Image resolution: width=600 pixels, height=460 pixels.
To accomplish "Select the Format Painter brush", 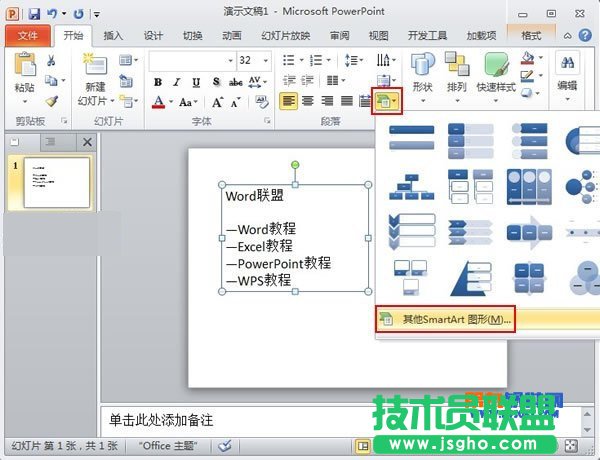I will pyautogui.click(x=52, y=101).
